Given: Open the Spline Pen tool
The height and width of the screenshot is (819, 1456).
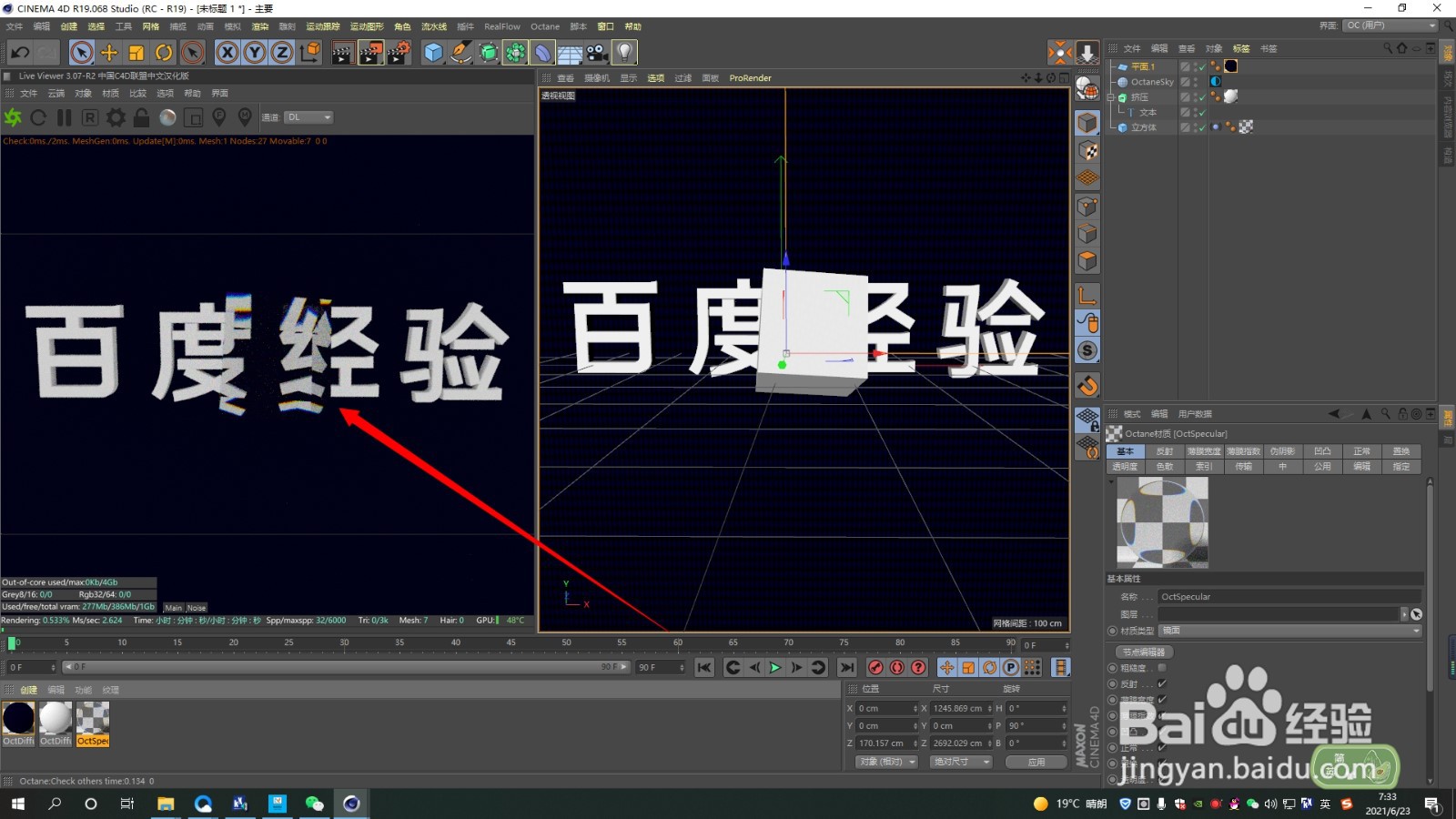Looking at the screenshot, I should 460,52.
